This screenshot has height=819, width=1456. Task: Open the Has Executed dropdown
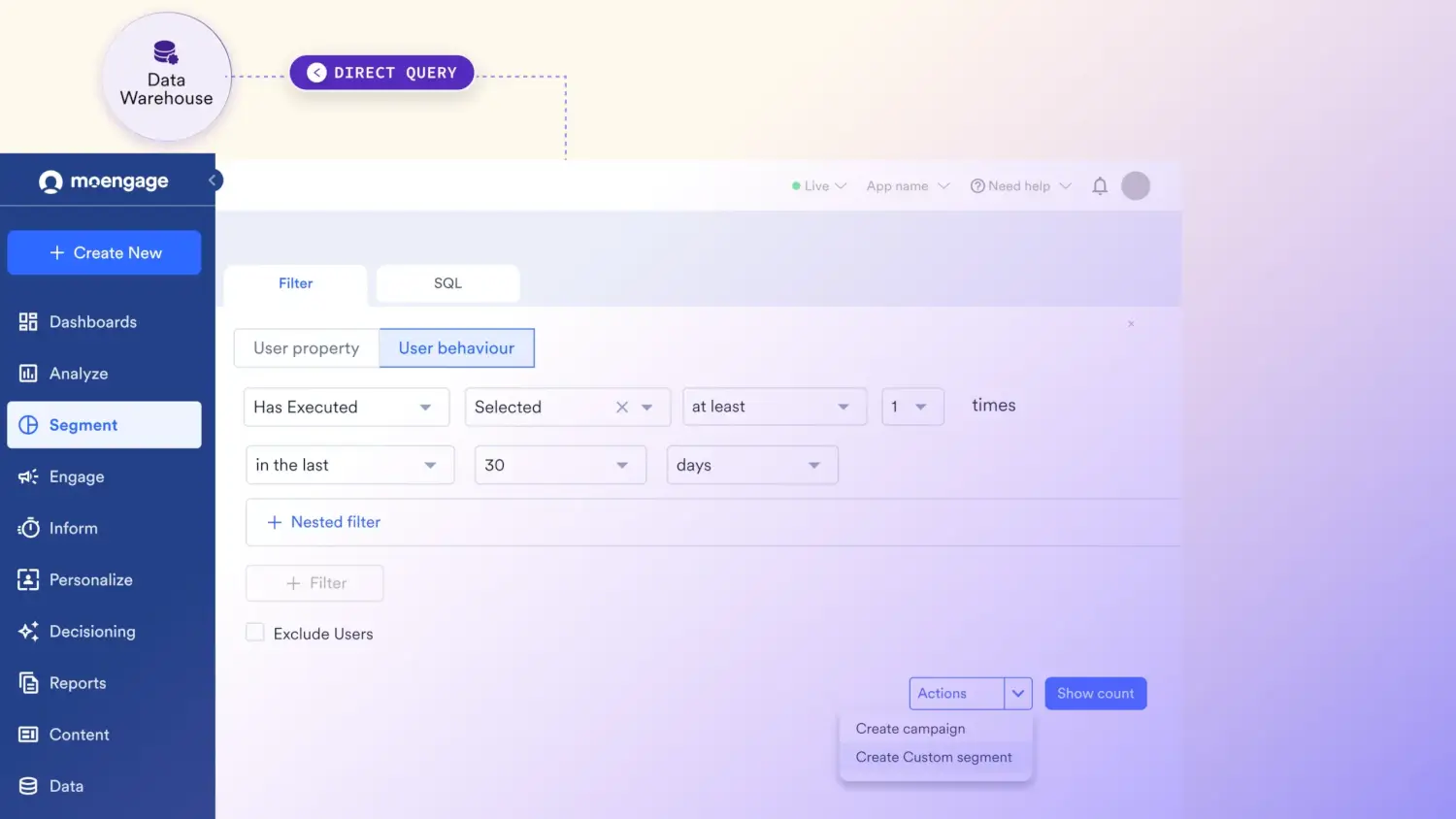347,408
